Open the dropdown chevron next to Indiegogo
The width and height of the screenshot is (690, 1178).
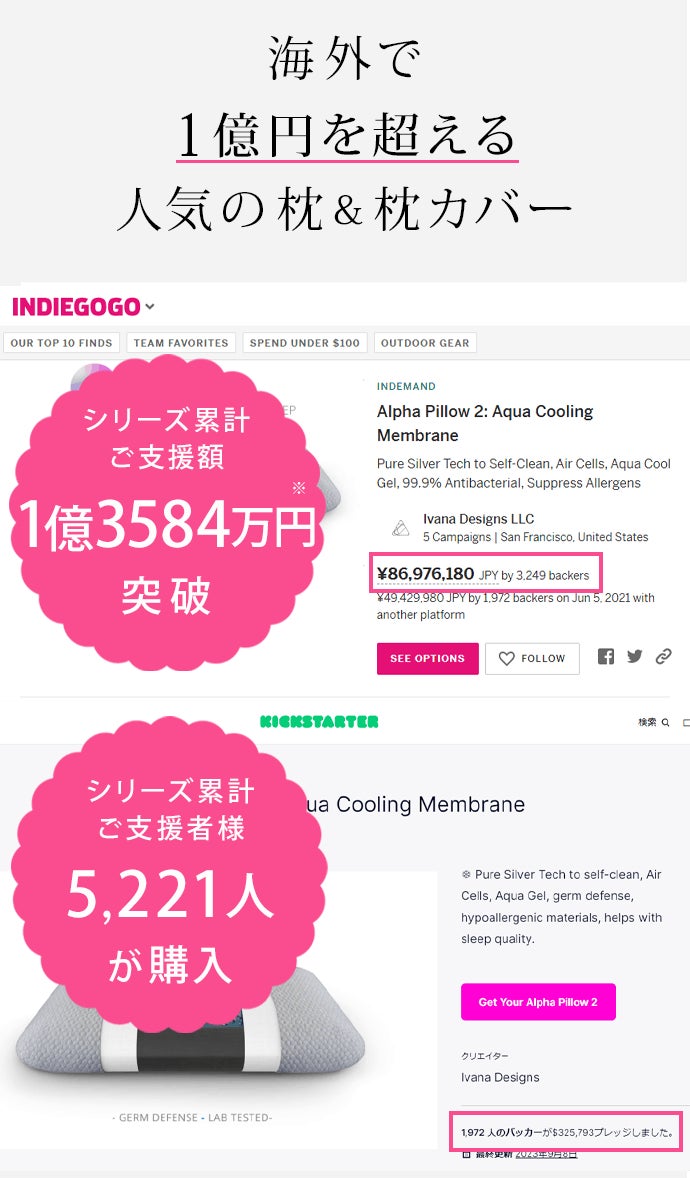coord(150,307)
